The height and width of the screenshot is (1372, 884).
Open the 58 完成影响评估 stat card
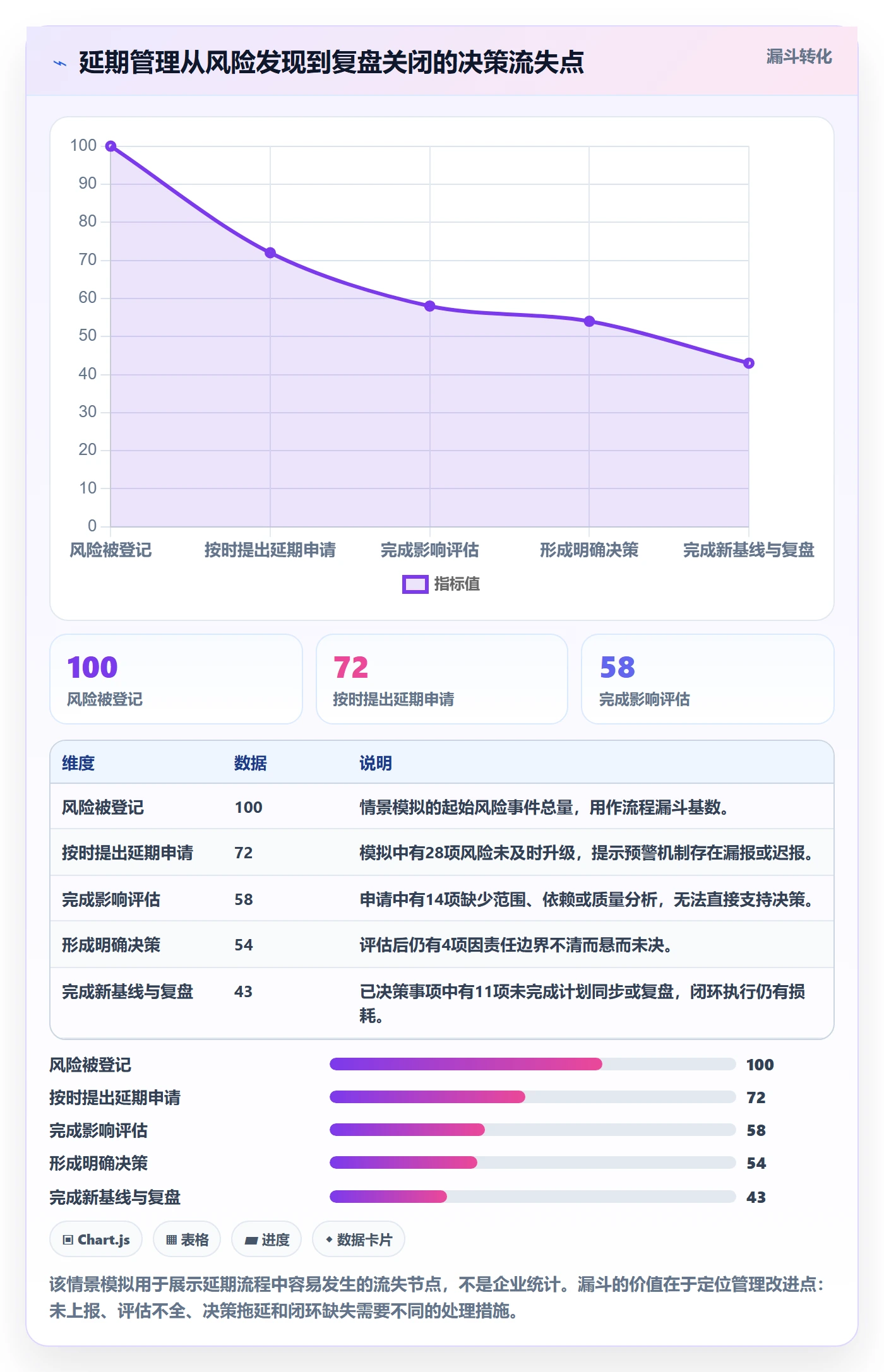point(708,679)
